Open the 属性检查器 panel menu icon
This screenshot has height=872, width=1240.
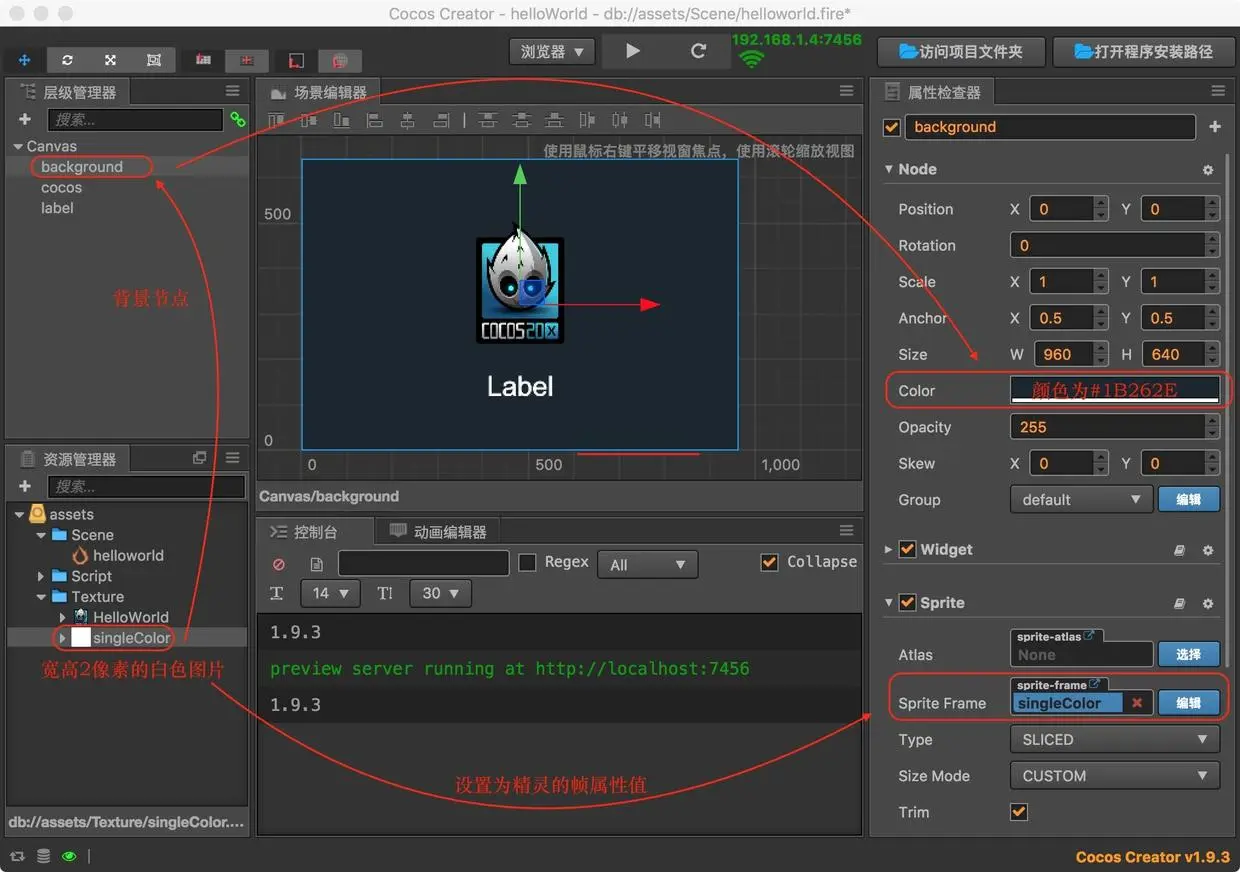click(x=1217, y=91)
